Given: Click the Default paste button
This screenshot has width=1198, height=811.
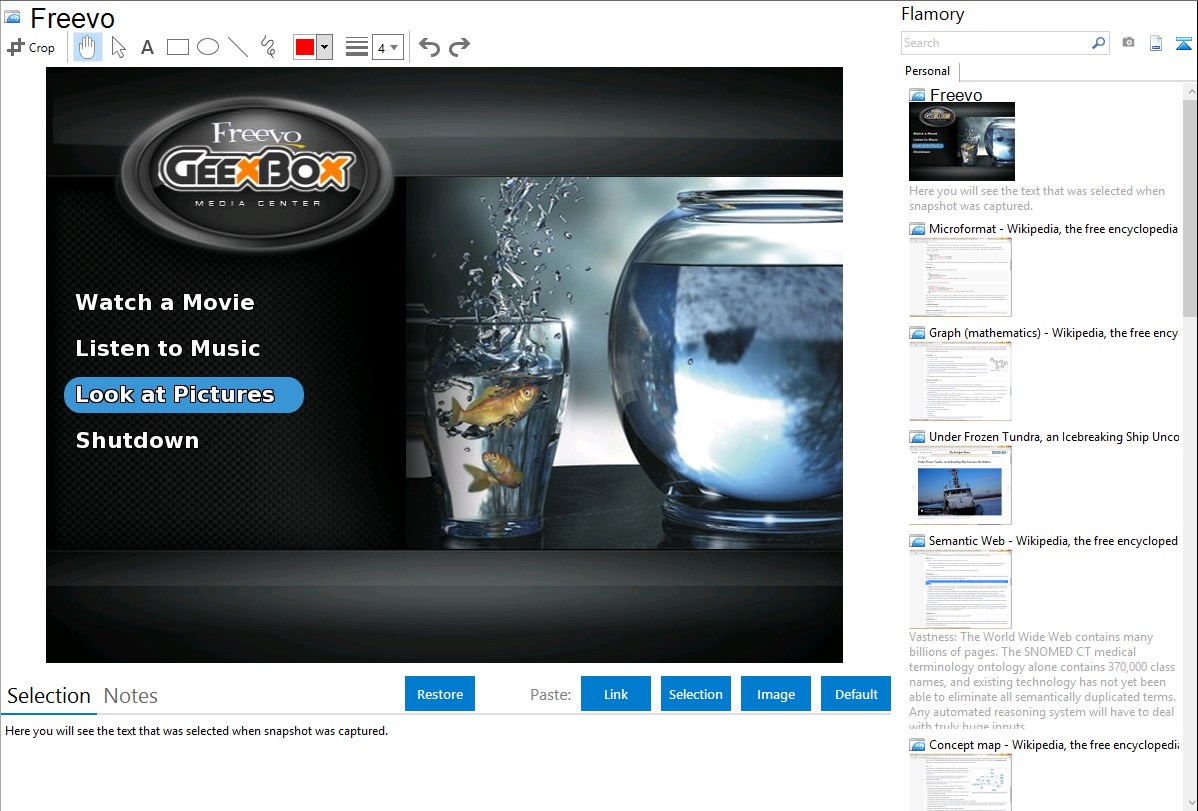Looking at the screenshot, I should [x=856, y=694].
